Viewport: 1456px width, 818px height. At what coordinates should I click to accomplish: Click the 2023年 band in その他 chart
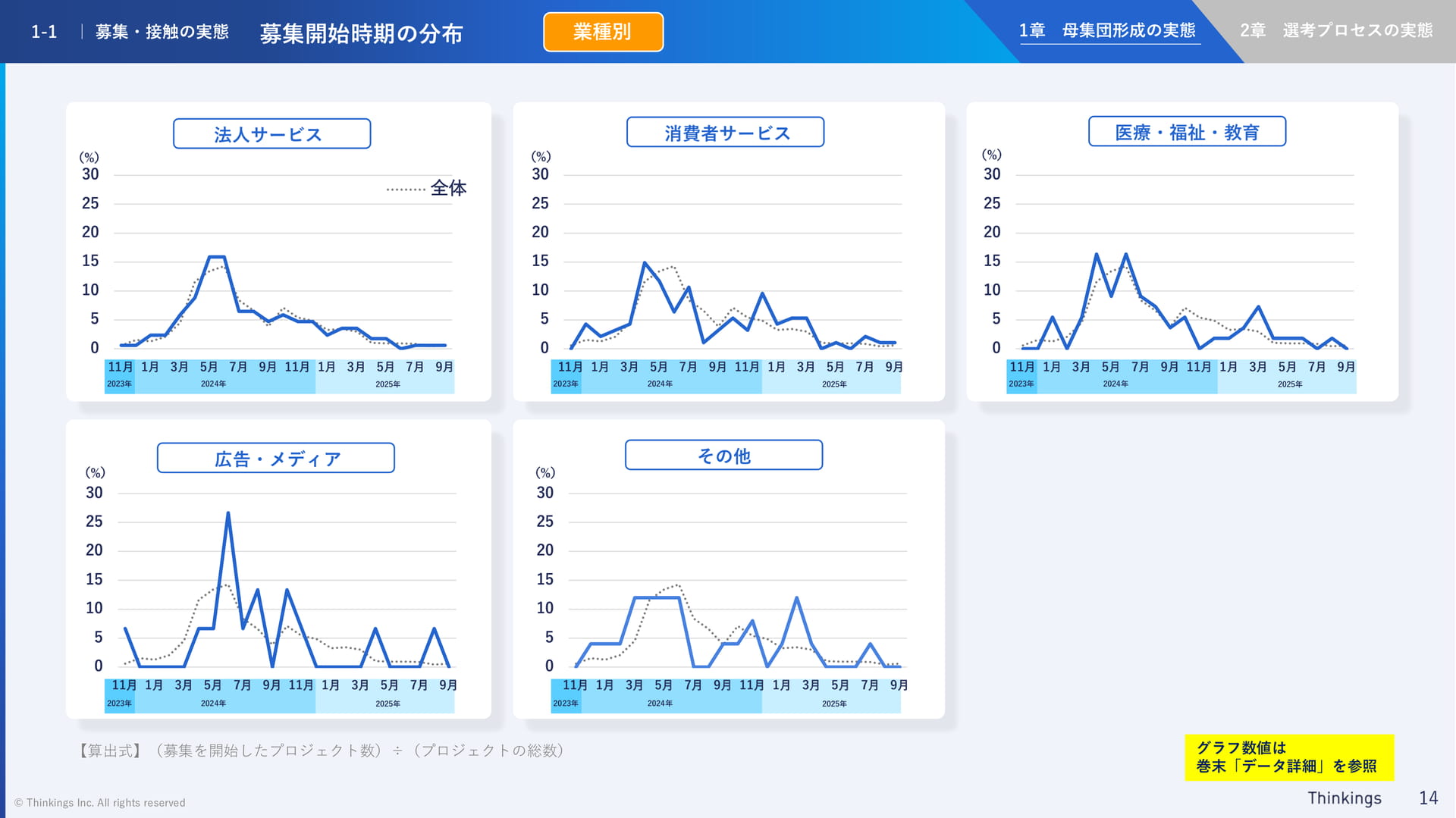tap(566, 704)
